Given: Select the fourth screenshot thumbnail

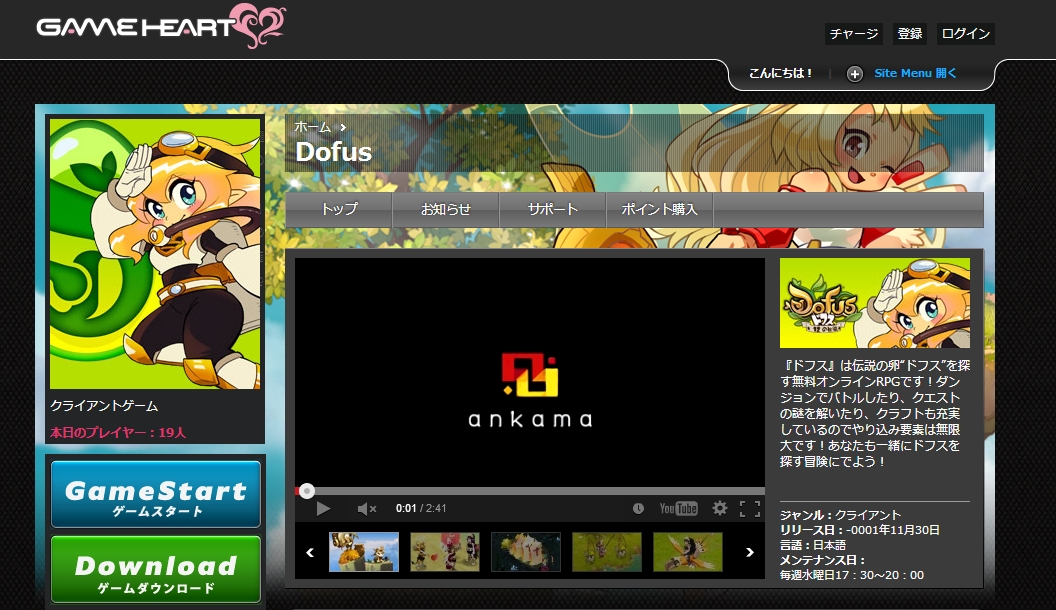Looking at the screenshot, I should click(x=607, y=552).
